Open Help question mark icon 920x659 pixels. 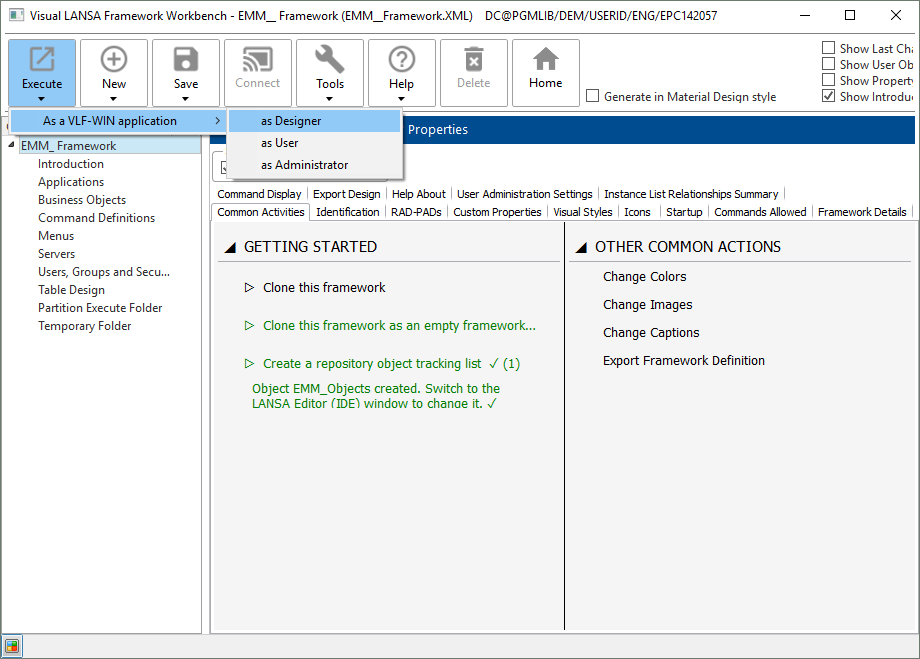tap(402, 60)
